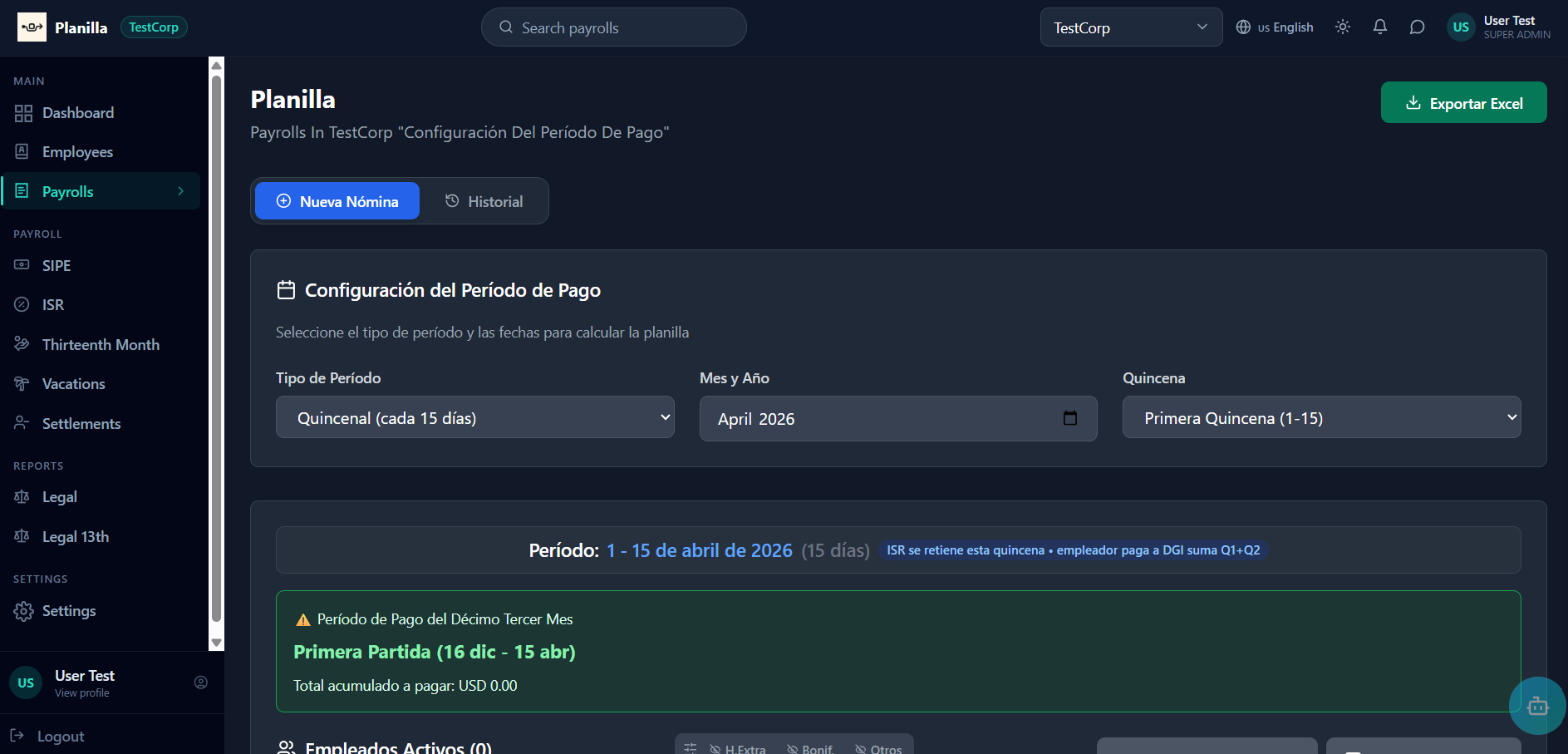Click the Planilla logo icon
This screenshot has width=1568, height=754.
32,27
